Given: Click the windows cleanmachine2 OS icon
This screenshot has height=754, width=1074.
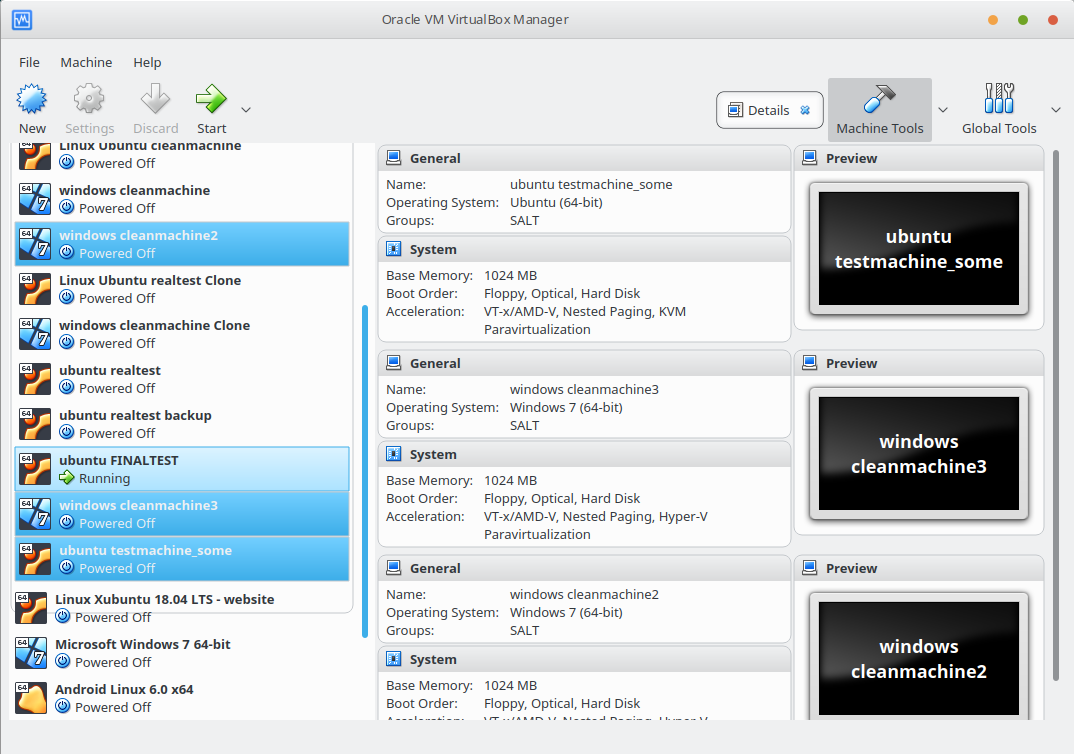Looking at the screenshot, I should click(x=35, y=244).
